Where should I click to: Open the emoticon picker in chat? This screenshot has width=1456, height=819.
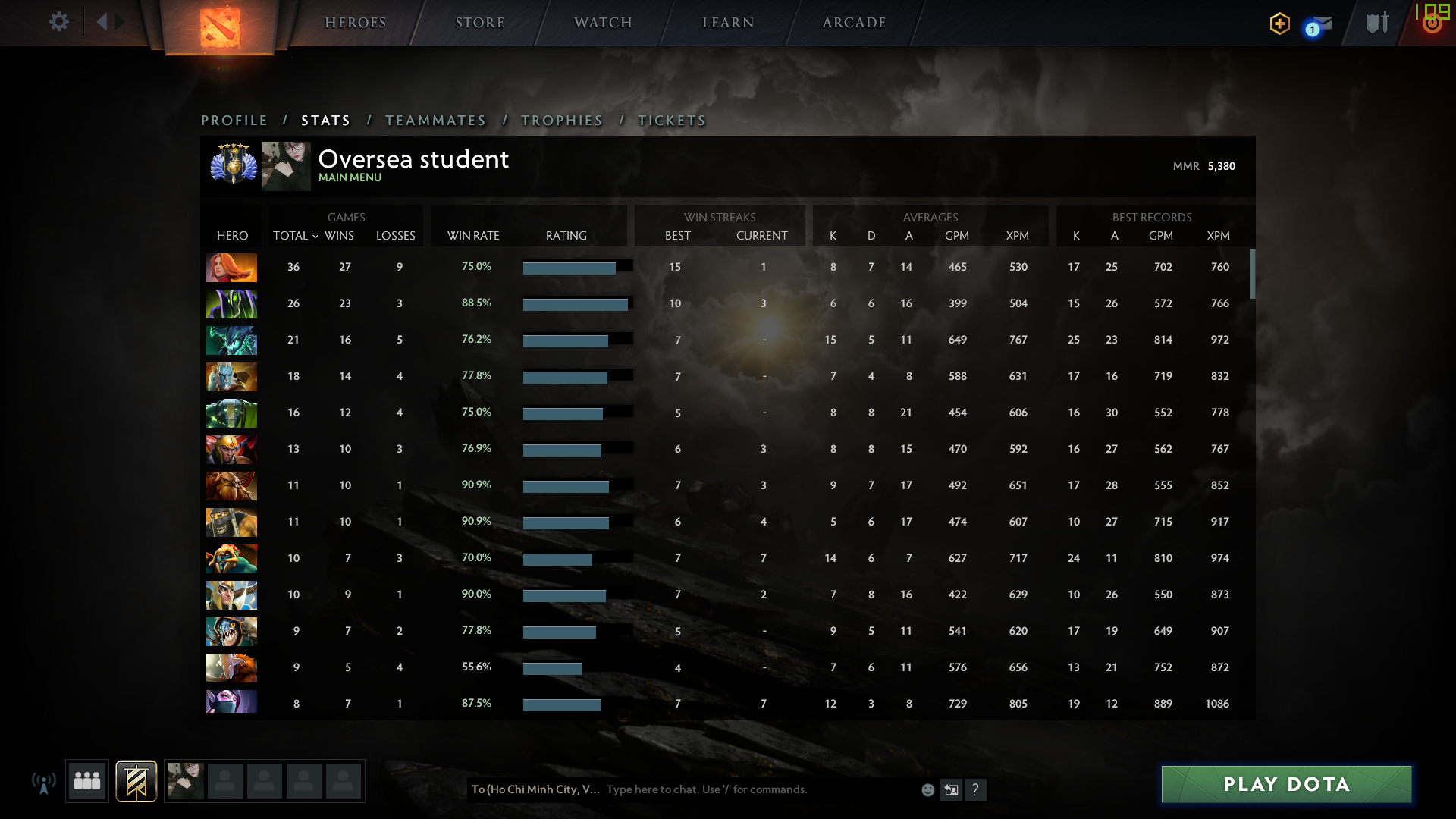[x=927, y=790]
